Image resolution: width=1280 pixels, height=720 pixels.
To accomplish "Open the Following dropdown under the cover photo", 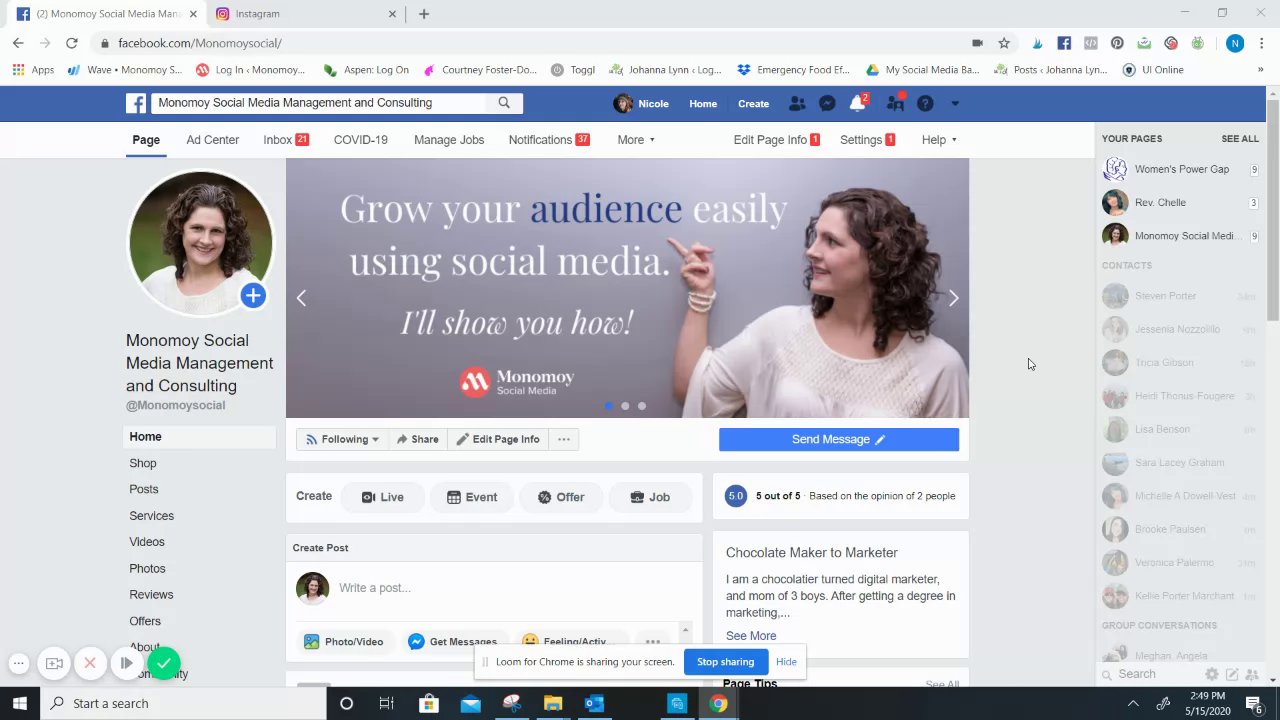I will (x=342, y=439).
